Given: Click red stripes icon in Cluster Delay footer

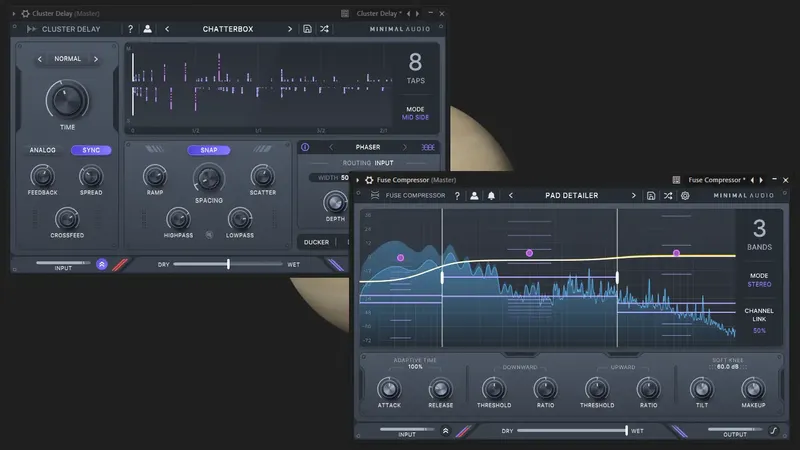Looking at the screenshot, I should click(x=120, y=265).
